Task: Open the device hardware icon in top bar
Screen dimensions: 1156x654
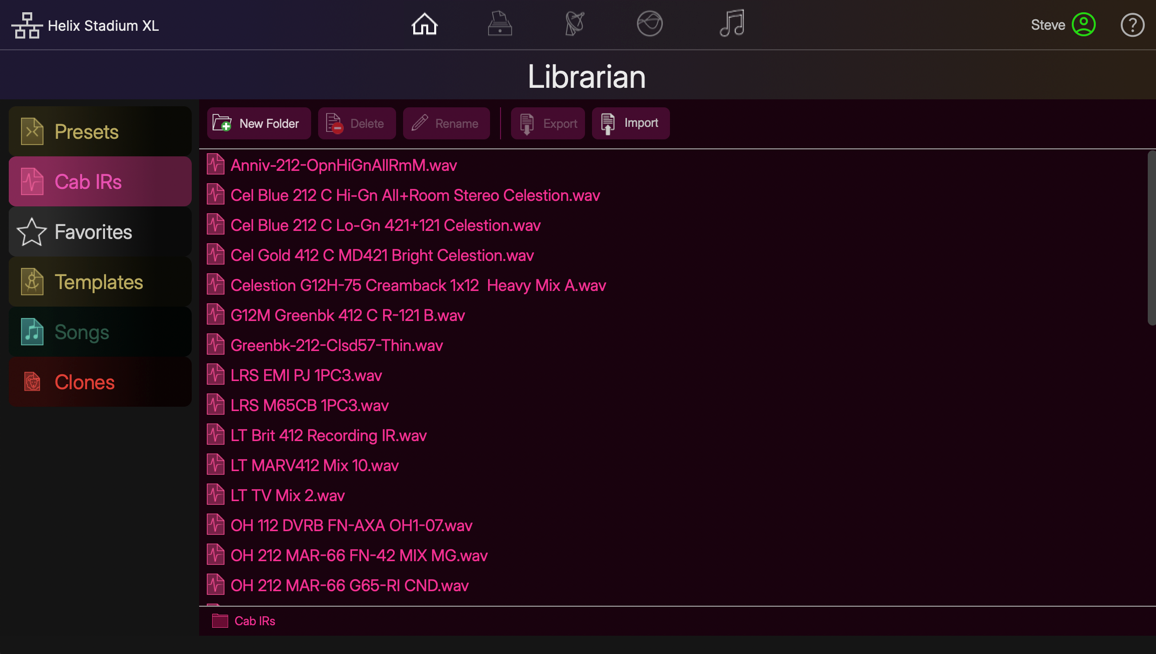Action: click(x=500, y=24)
